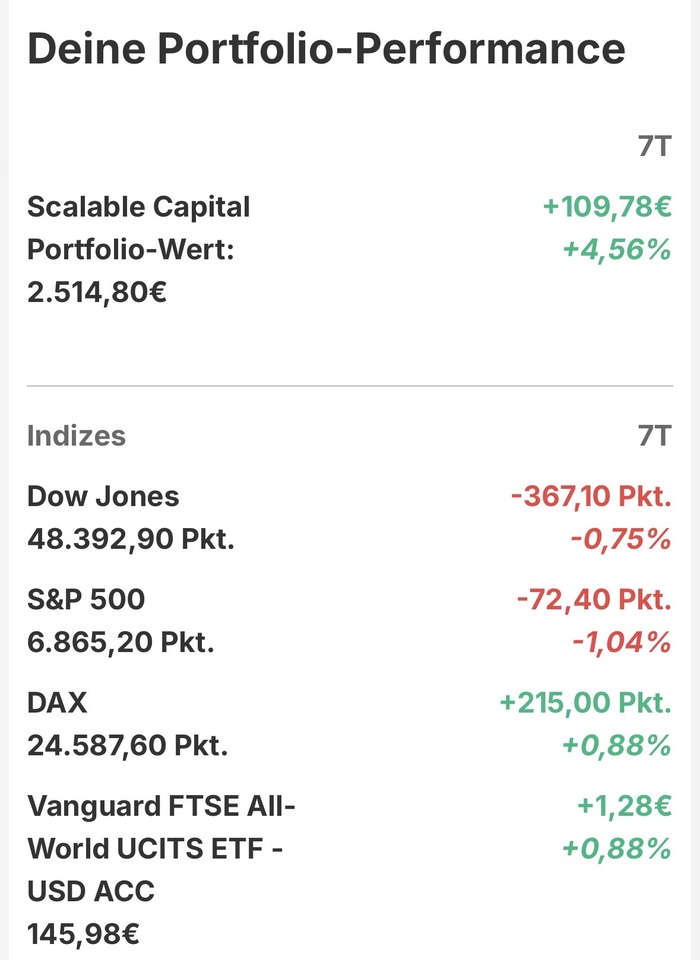The width and height of the screenshot is (700, 960).
Task: Change the 7T period in the Indizes section
Action: tap(654, 436)
